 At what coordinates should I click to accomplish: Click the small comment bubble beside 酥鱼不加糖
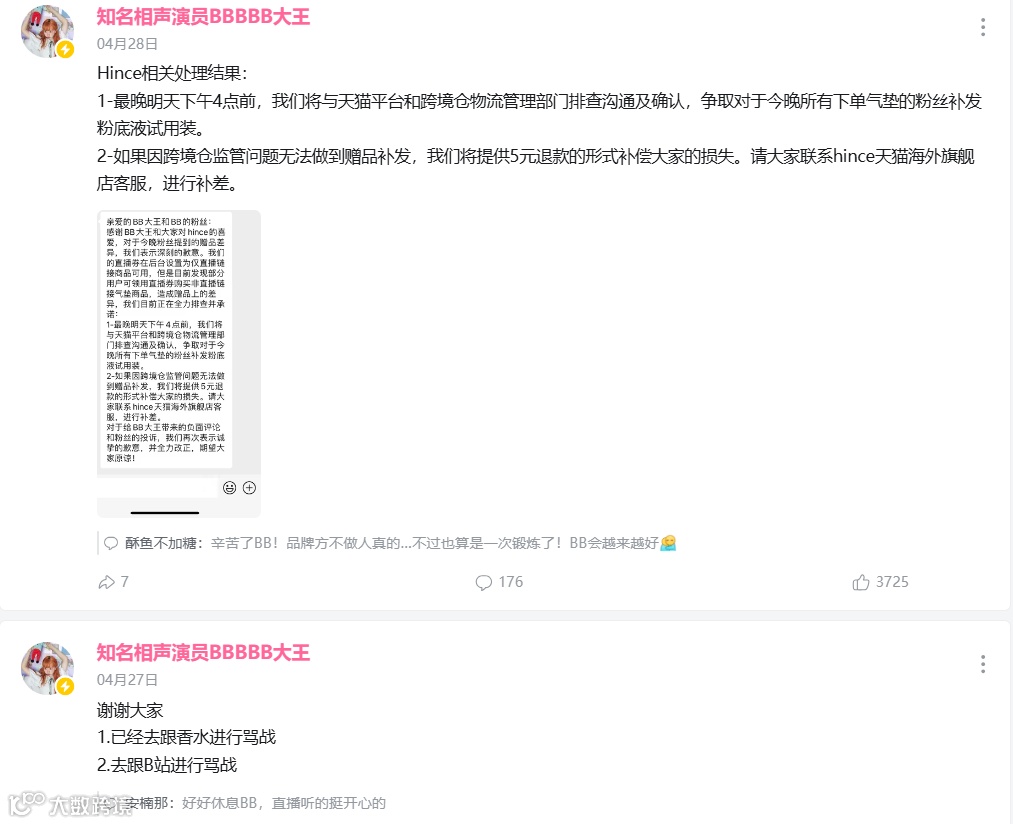[111, 544]
